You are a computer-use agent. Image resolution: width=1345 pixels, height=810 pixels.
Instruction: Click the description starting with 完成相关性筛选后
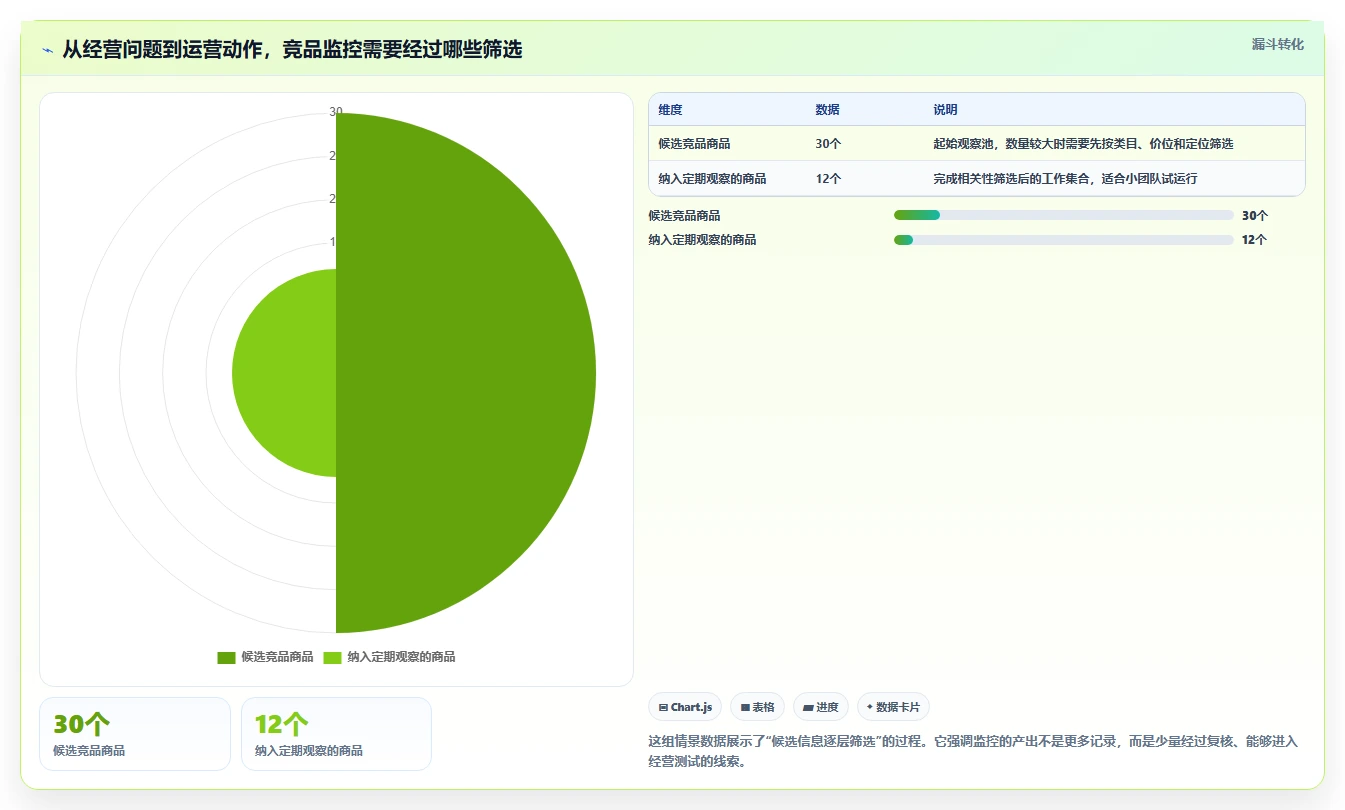[1065, 178]
